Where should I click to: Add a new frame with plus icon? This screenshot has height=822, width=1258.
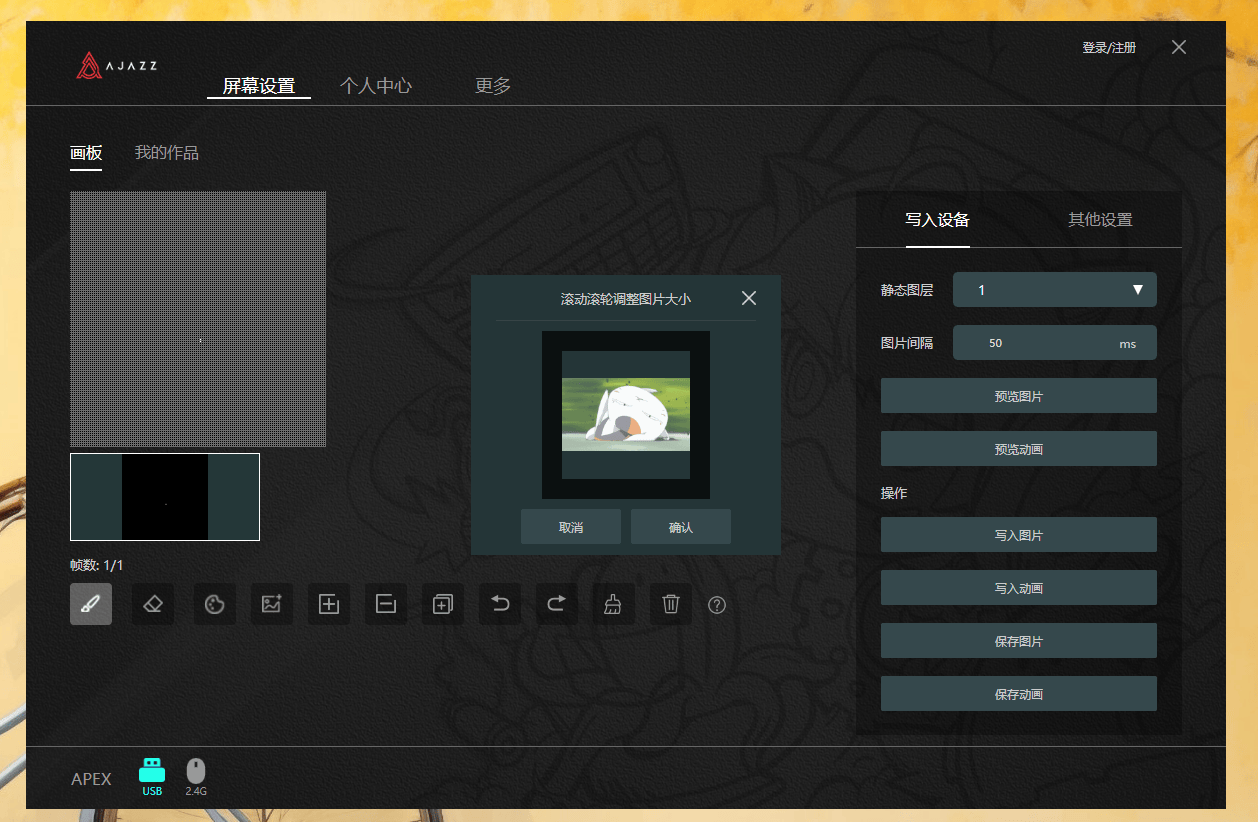click(329, 604)
